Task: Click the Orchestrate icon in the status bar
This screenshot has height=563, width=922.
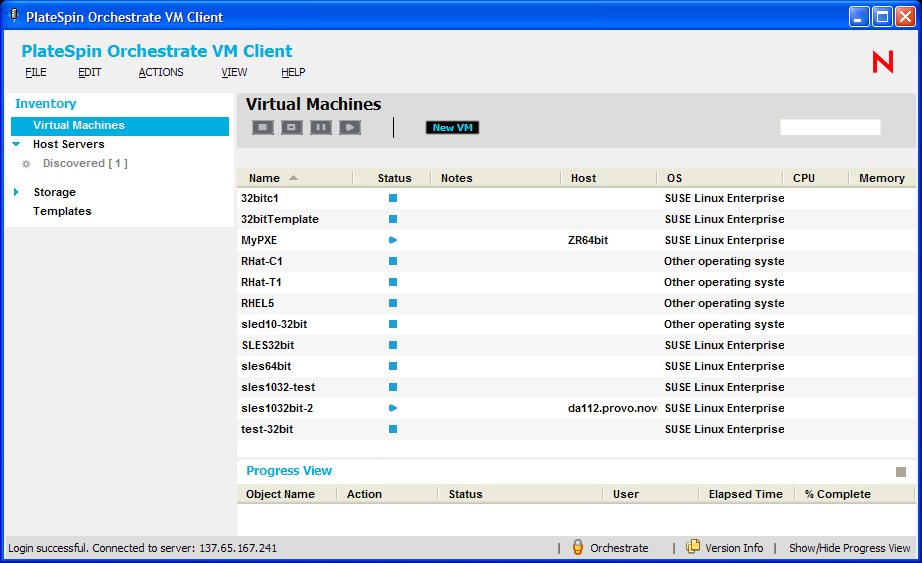Action: point(578,548)
